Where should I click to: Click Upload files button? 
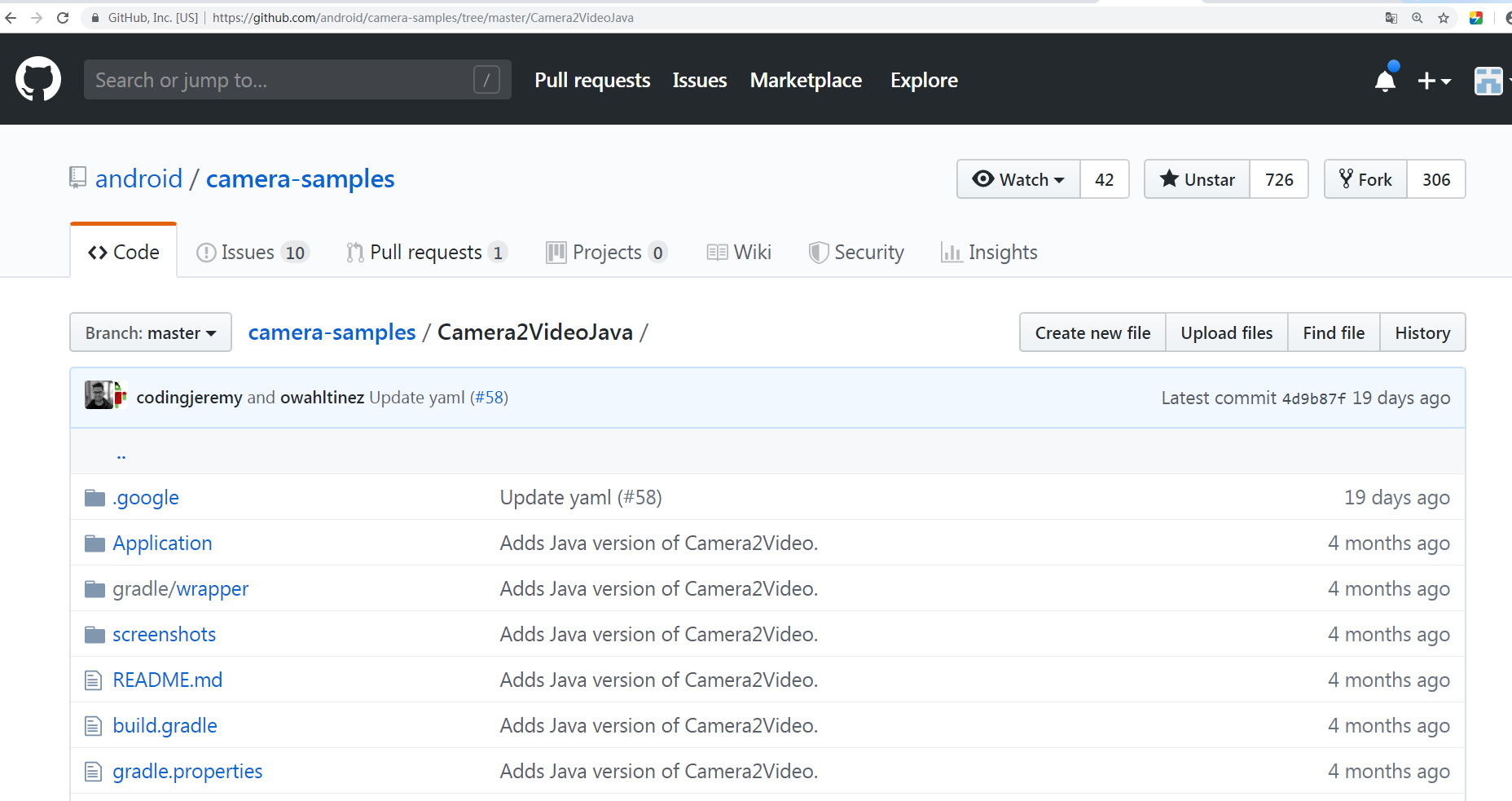pyautogui.click(x=1227, y=332)
